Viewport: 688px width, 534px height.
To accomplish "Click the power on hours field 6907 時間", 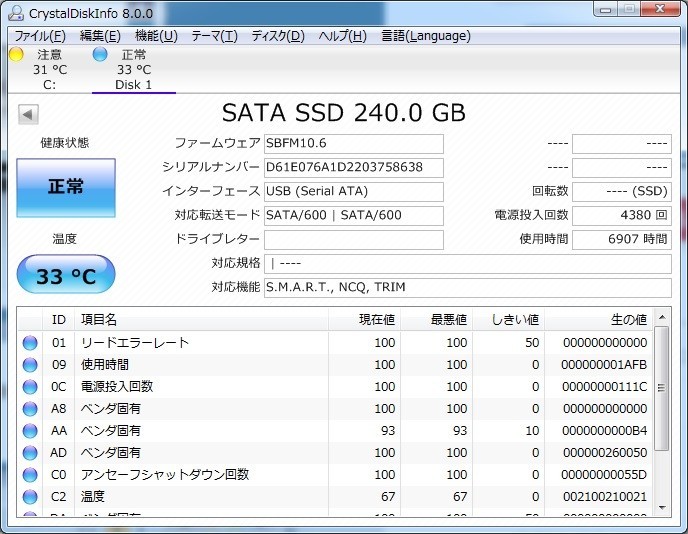I will point(622,240).
